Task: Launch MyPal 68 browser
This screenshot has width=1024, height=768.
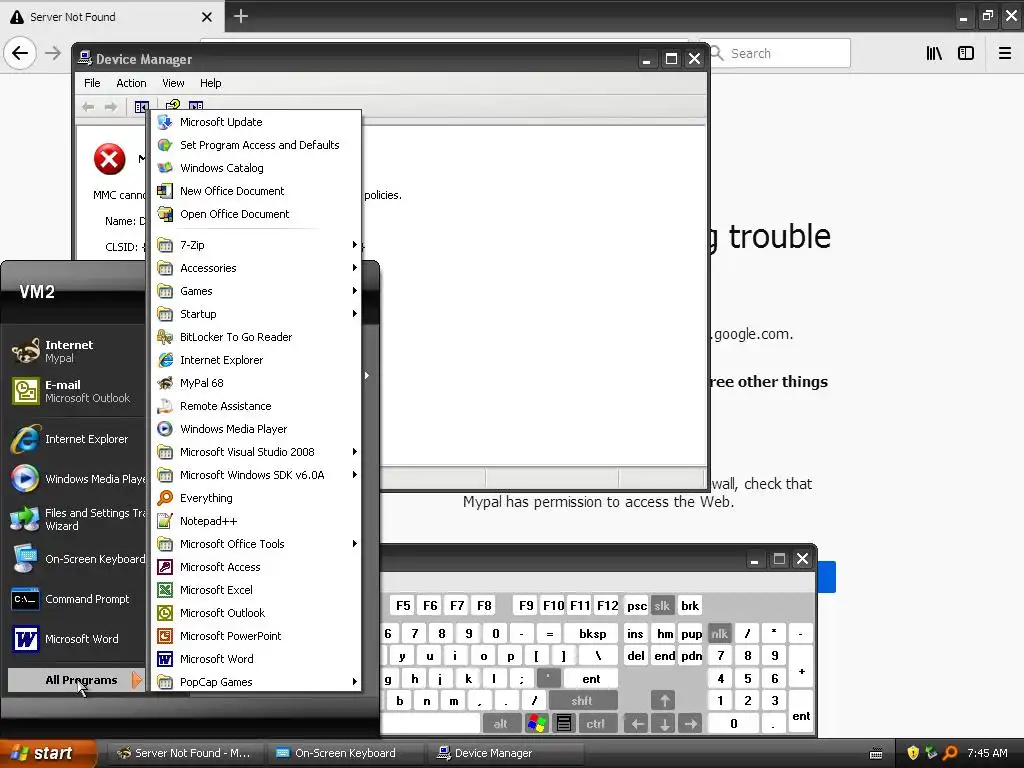Action: (x=256, y=383)
